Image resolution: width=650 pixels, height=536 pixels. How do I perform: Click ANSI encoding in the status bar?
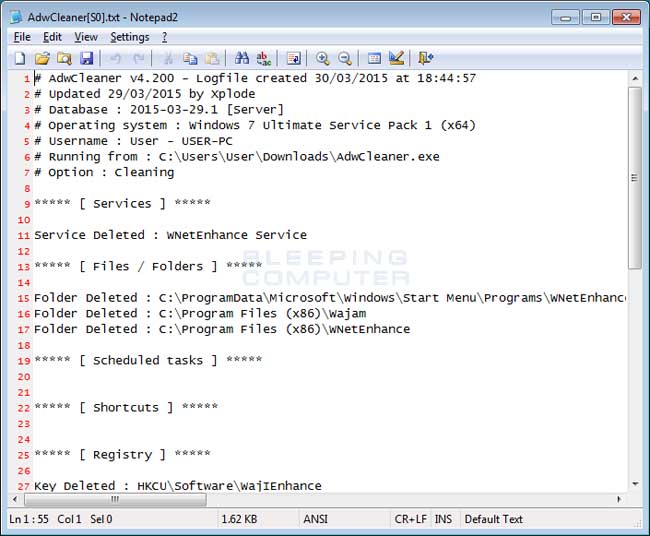click(316, 519)
